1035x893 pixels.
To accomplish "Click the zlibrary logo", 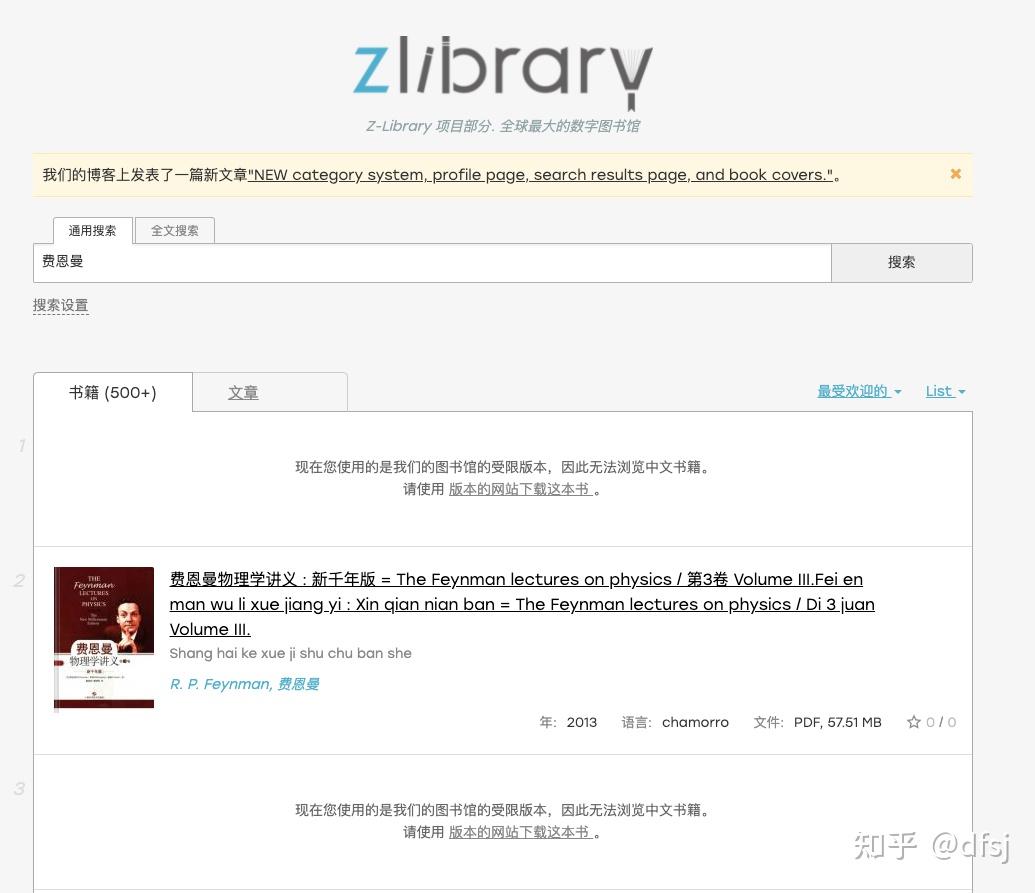I will tap(503, 73).
